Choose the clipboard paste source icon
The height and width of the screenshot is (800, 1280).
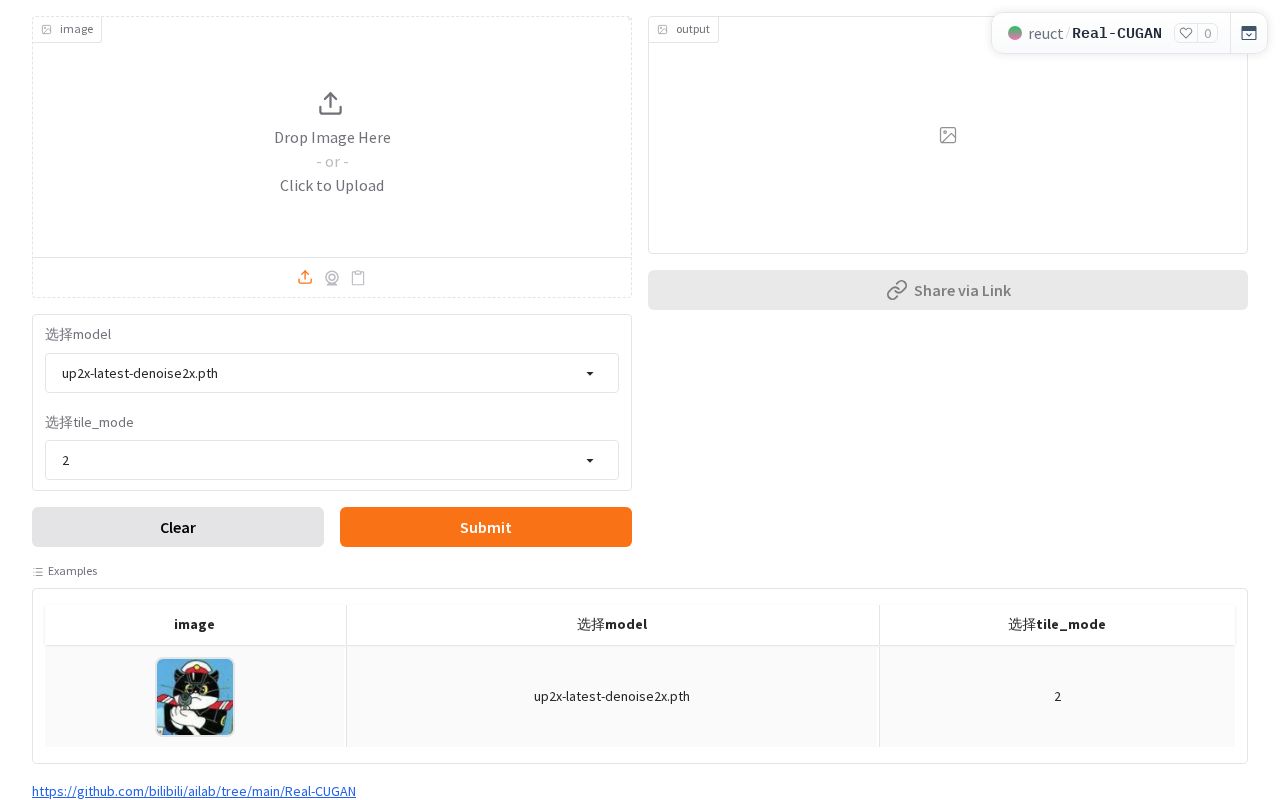tap(358, 278)
